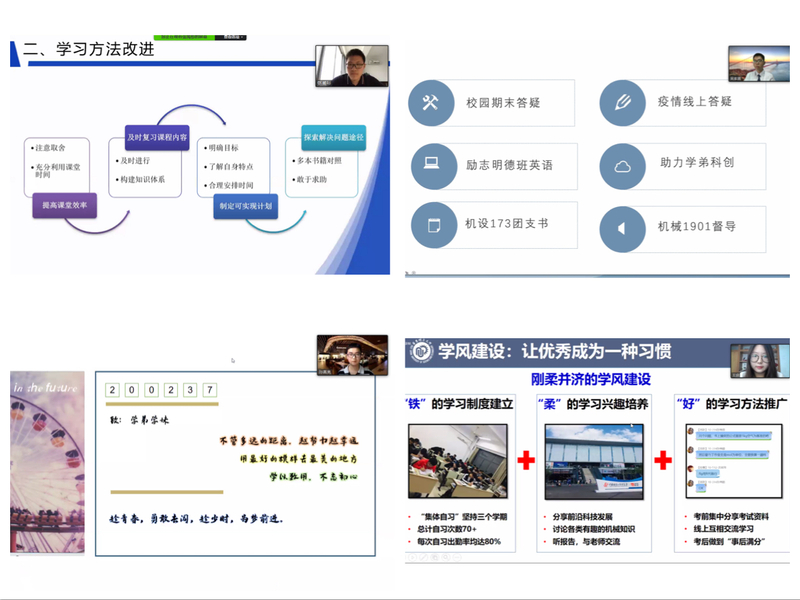Click the cloud icon beside 助力学弟科创

pyautogui.click(x=621, y=165)
